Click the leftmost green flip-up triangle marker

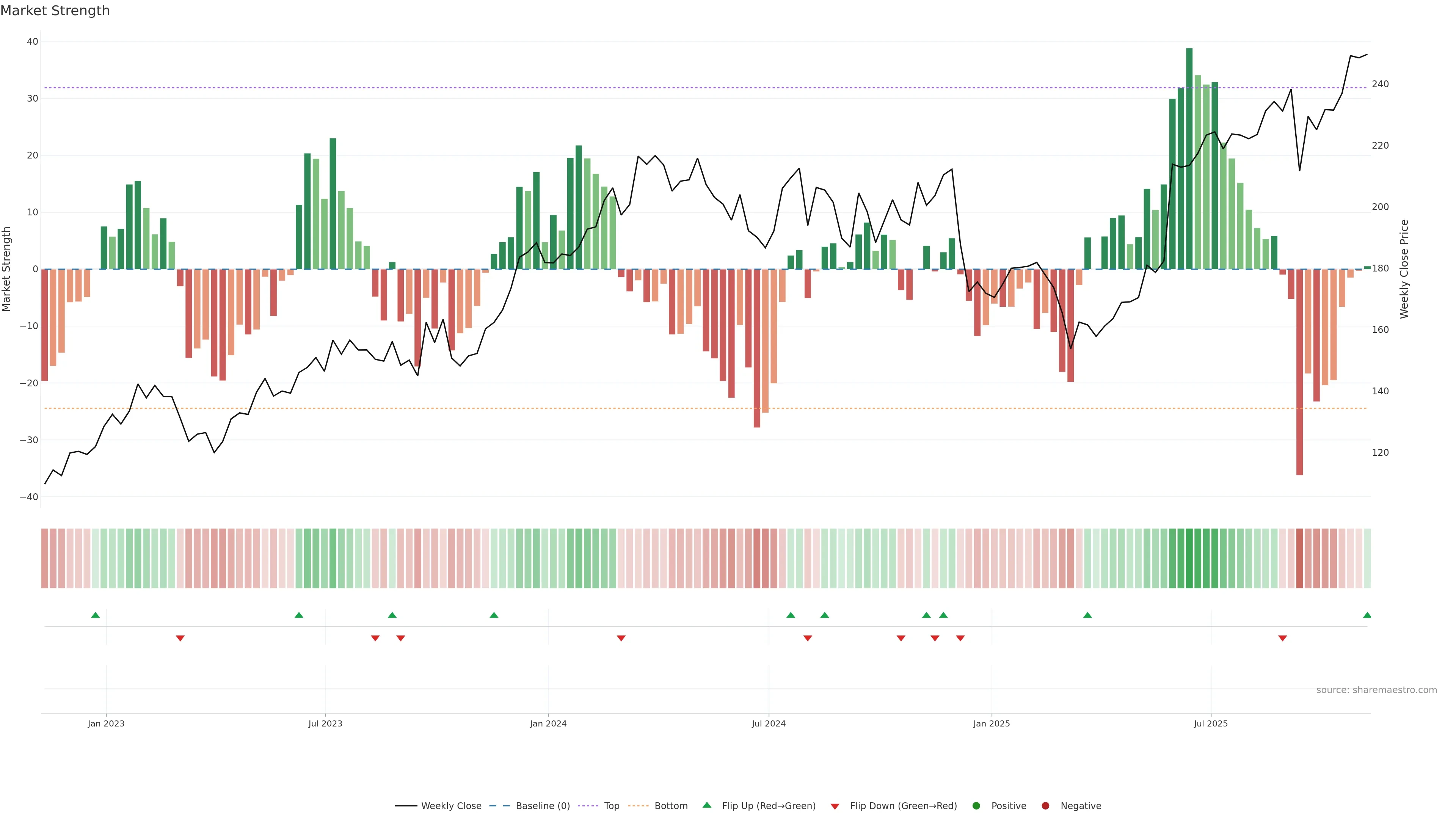pos(96,615)
